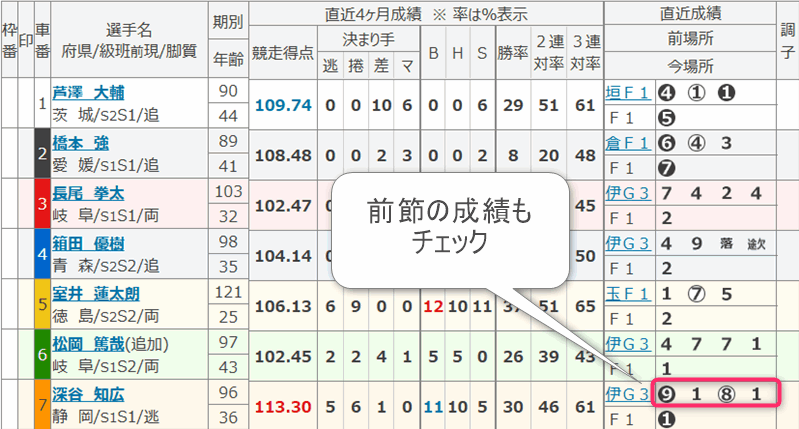Image resolution: width=799 pixels, height=429 pixels.
Task: Click the 決まり手 column header
Action: point(368,40)
